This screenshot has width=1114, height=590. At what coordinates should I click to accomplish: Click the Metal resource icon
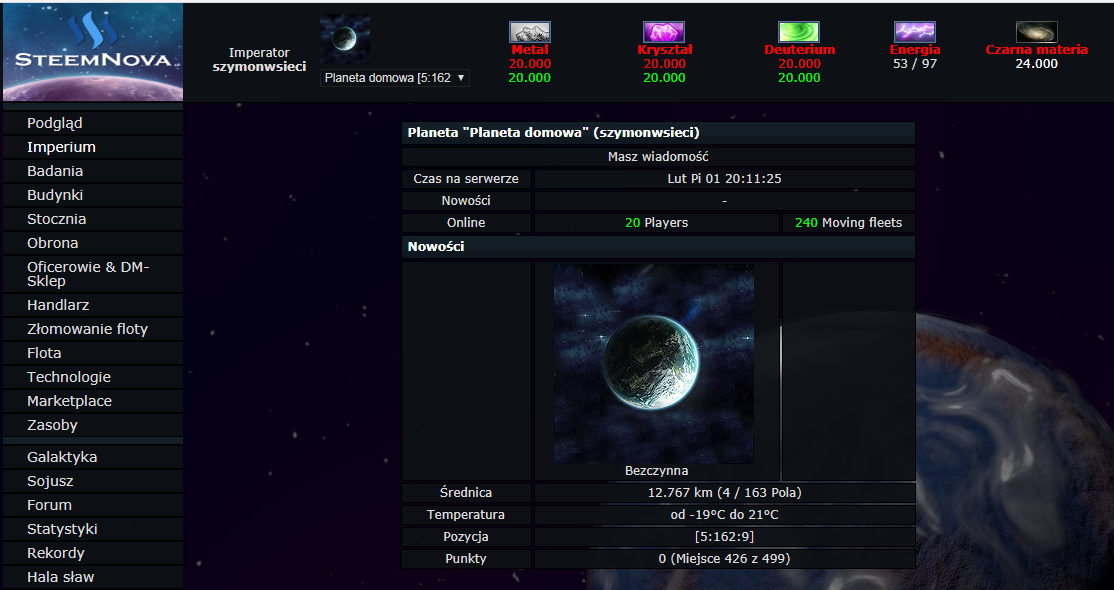[530, 32]
